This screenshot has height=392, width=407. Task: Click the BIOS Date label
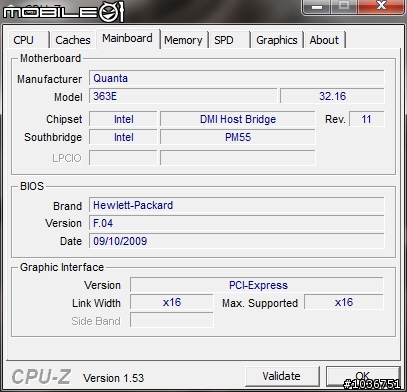[71, 241]
